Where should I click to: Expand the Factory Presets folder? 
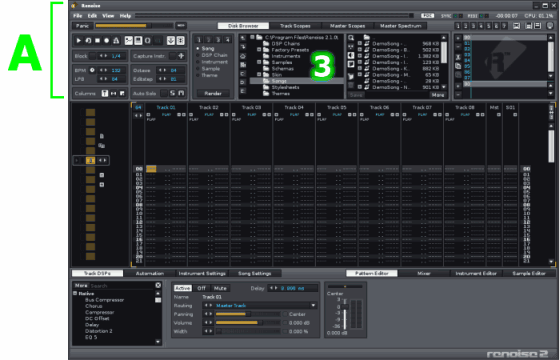click(259, 50)
